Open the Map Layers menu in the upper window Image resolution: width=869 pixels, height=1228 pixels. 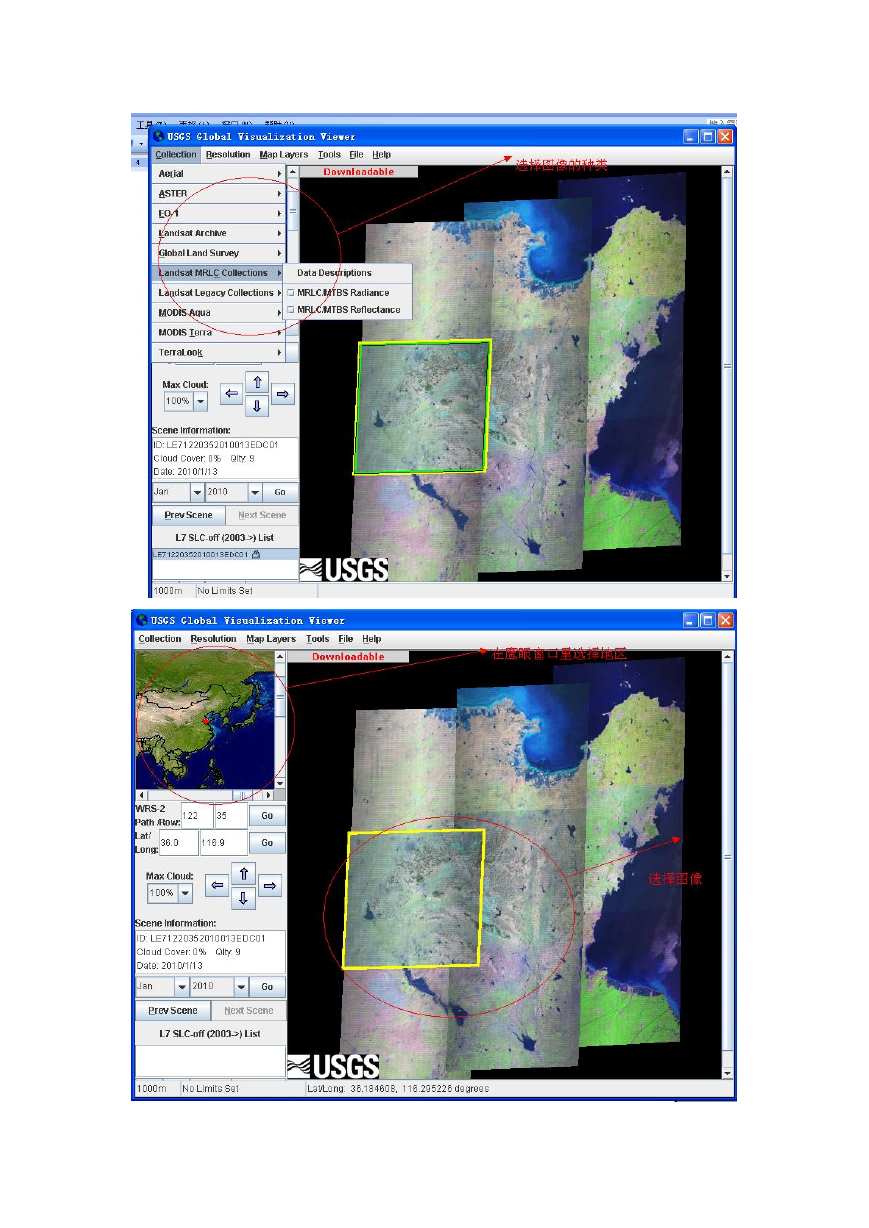point(284,155)
